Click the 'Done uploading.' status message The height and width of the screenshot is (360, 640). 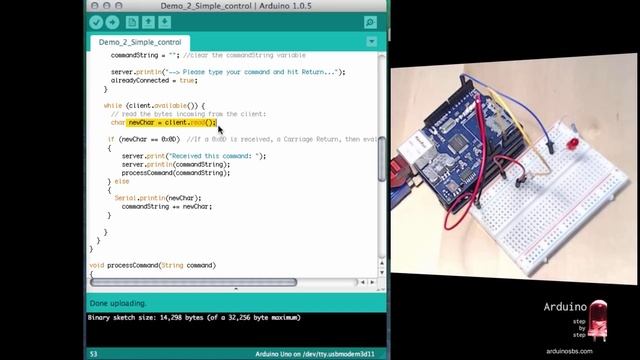click(118, 303)
